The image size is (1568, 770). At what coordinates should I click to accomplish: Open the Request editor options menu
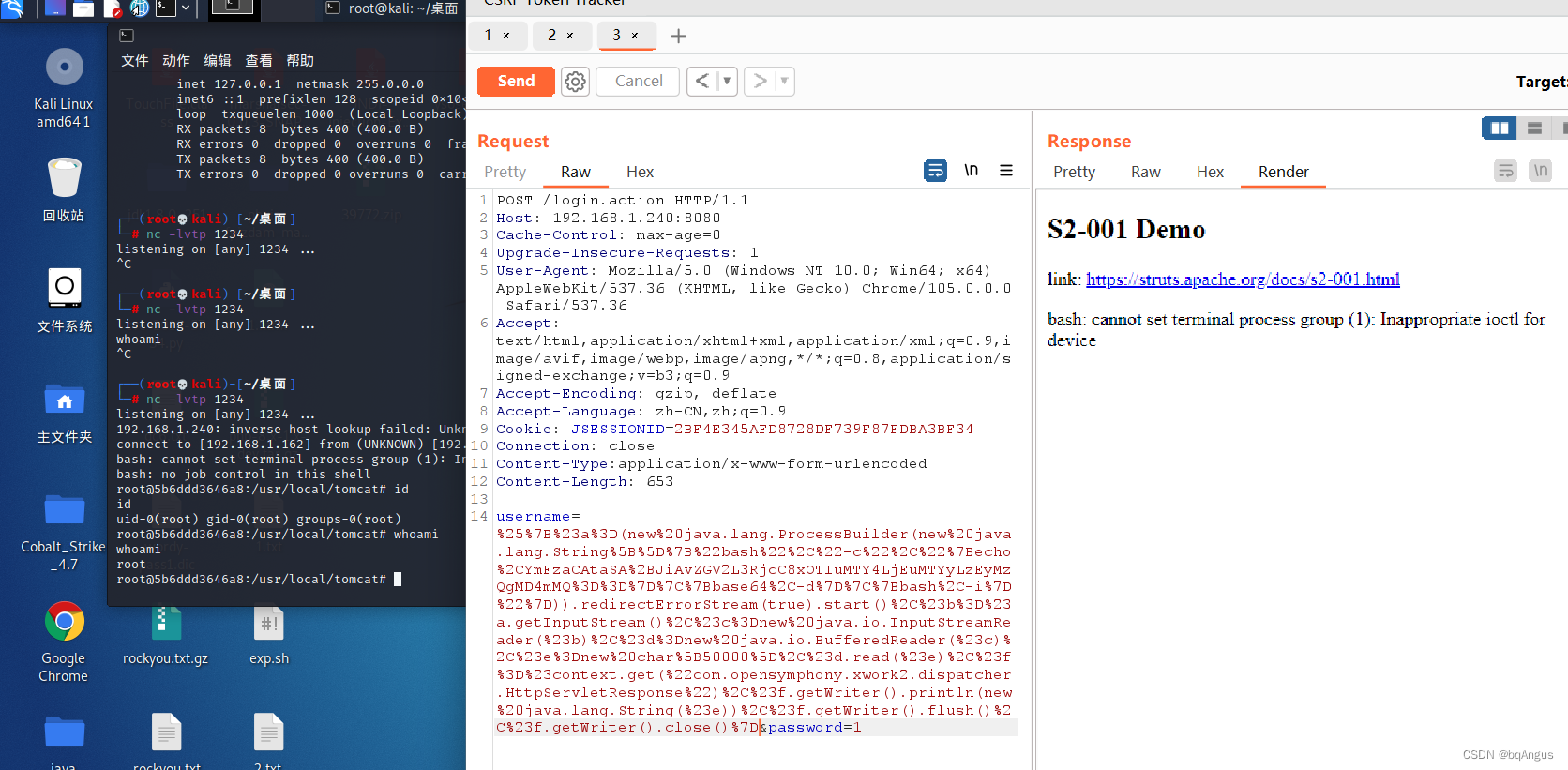pyautogui.click(x=1006, y=171)
